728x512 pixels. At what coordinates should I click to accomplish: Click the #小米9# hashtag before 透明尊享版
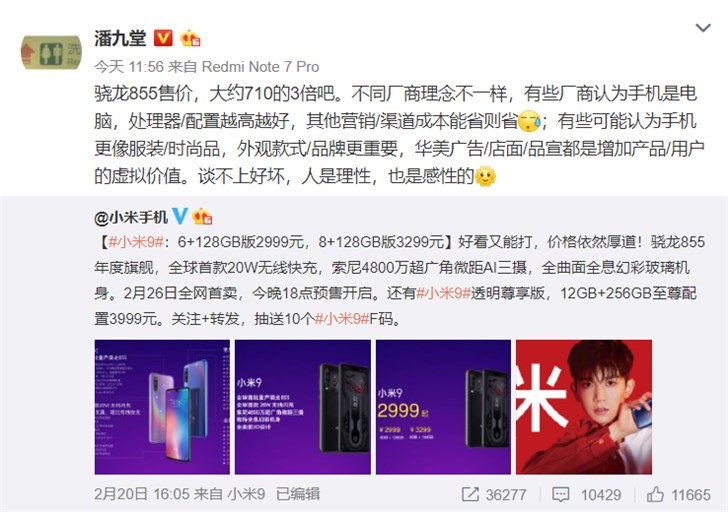443,293
